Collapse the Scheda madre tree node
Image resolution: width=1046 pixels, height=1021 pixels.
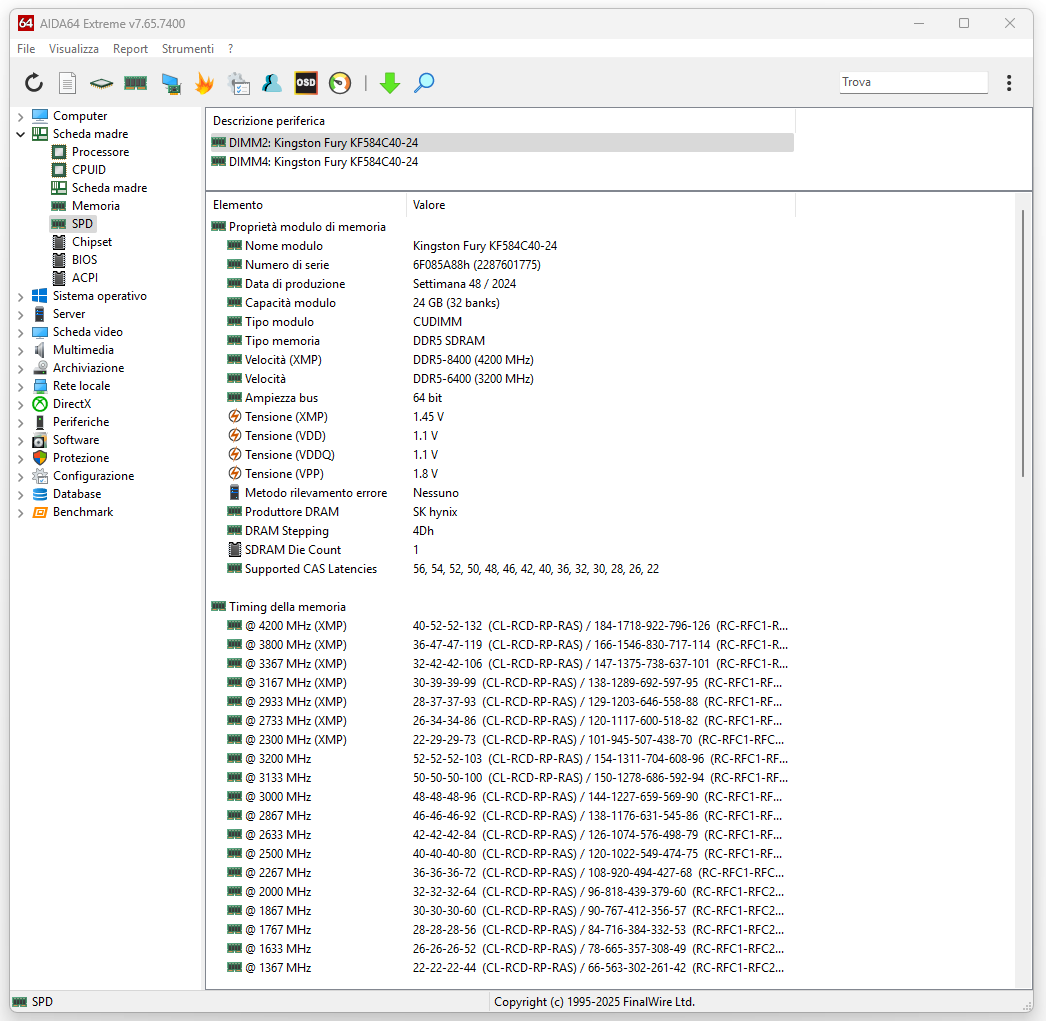click(x=21, y=134)
